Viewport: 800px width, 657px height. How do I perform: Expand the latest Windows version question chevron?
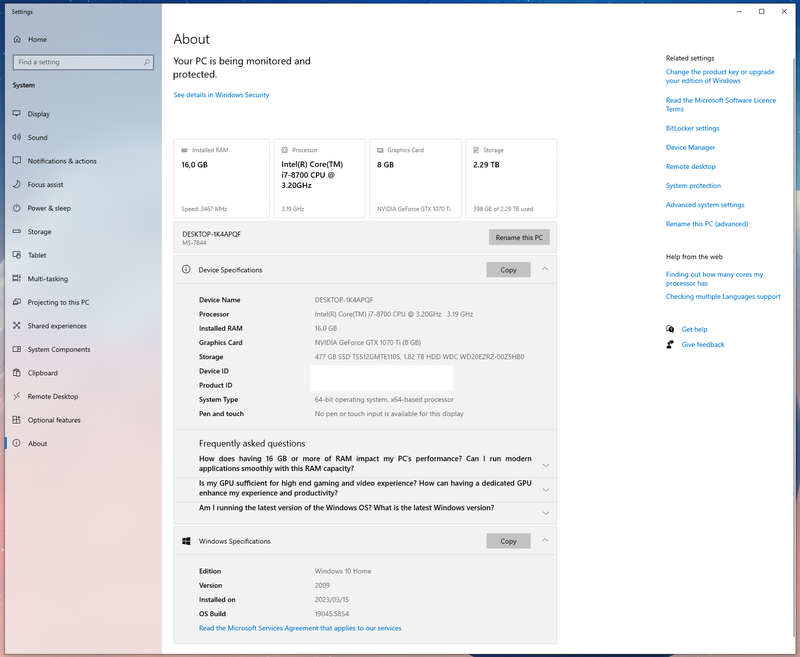click(546, 513)
